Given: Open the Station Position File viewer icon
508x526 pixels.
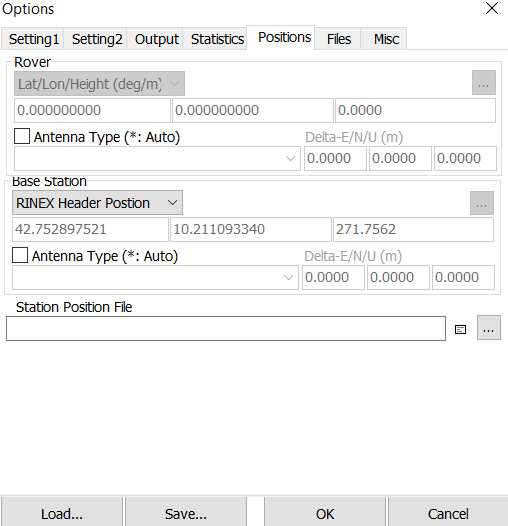Looking at the screenshot, I should click(x=460, y=329).
